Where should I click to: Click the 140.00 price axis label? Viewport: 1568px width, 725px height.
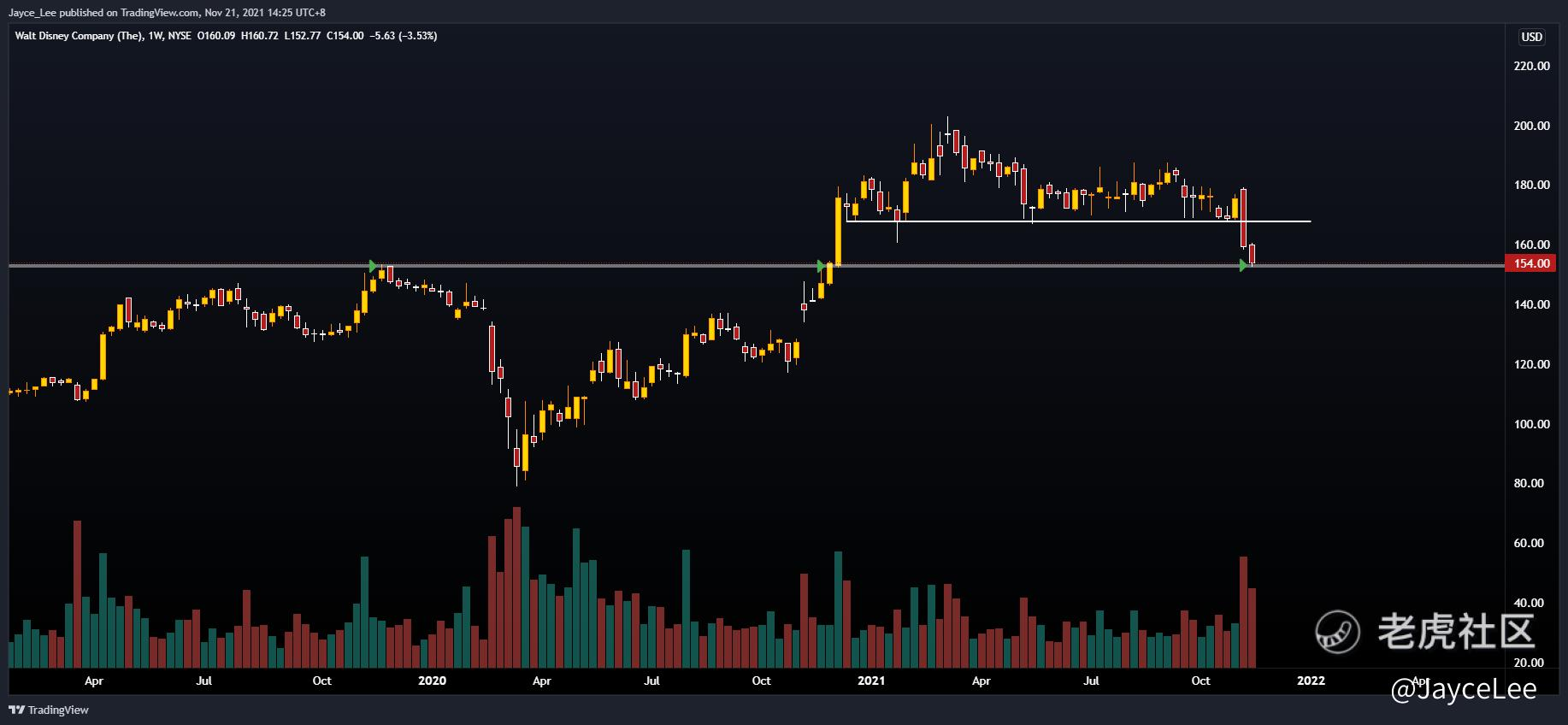click(x=1531, y=304)
